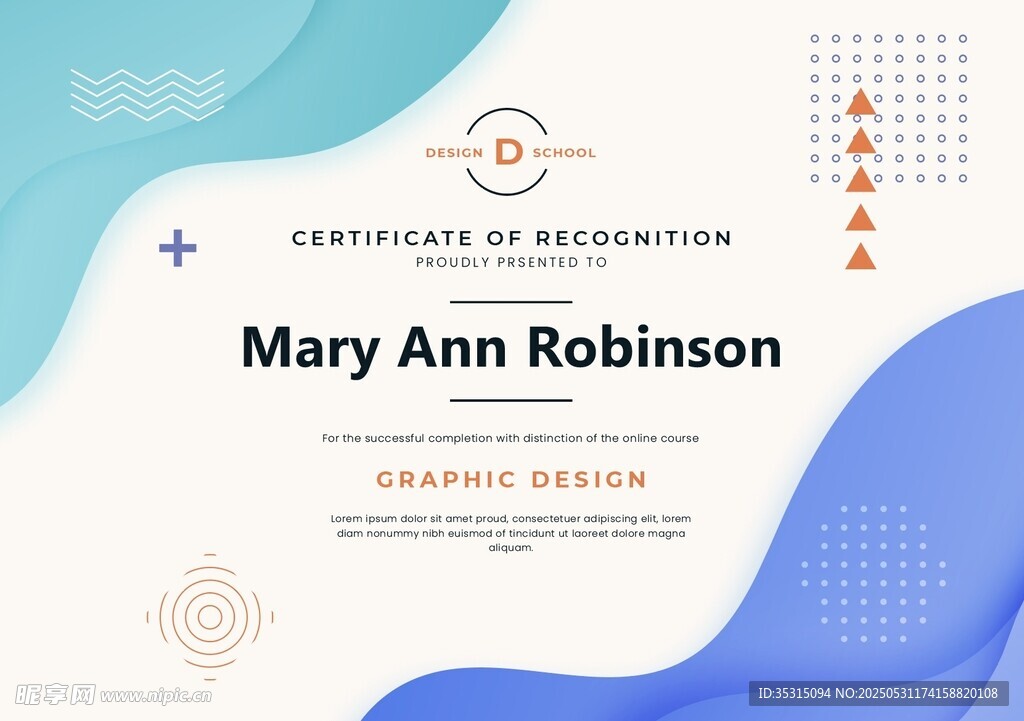
Task: Select the "GRAPHIC DESIGN" course title
Action: (x=512, y=479)
